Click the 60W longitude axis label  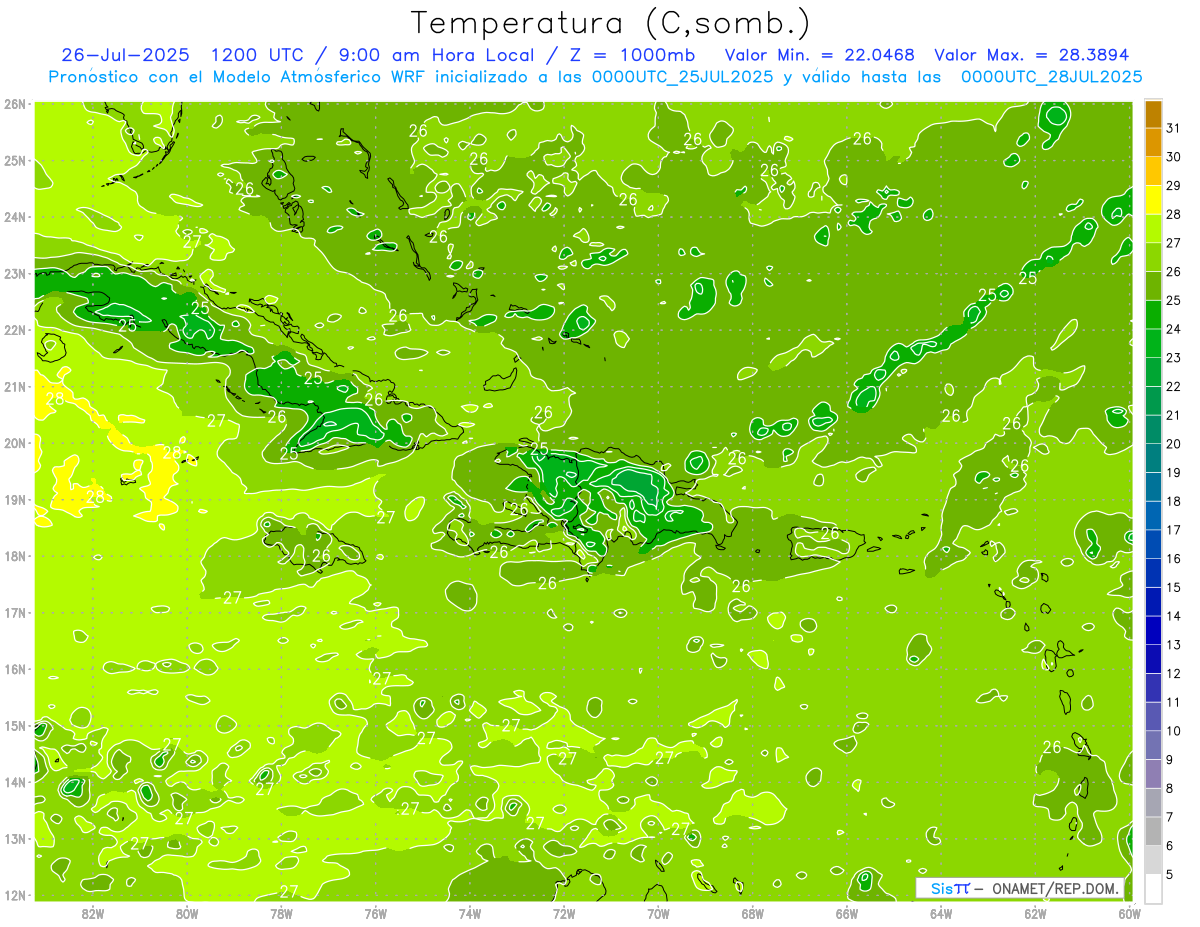[x=1129, y=912]
